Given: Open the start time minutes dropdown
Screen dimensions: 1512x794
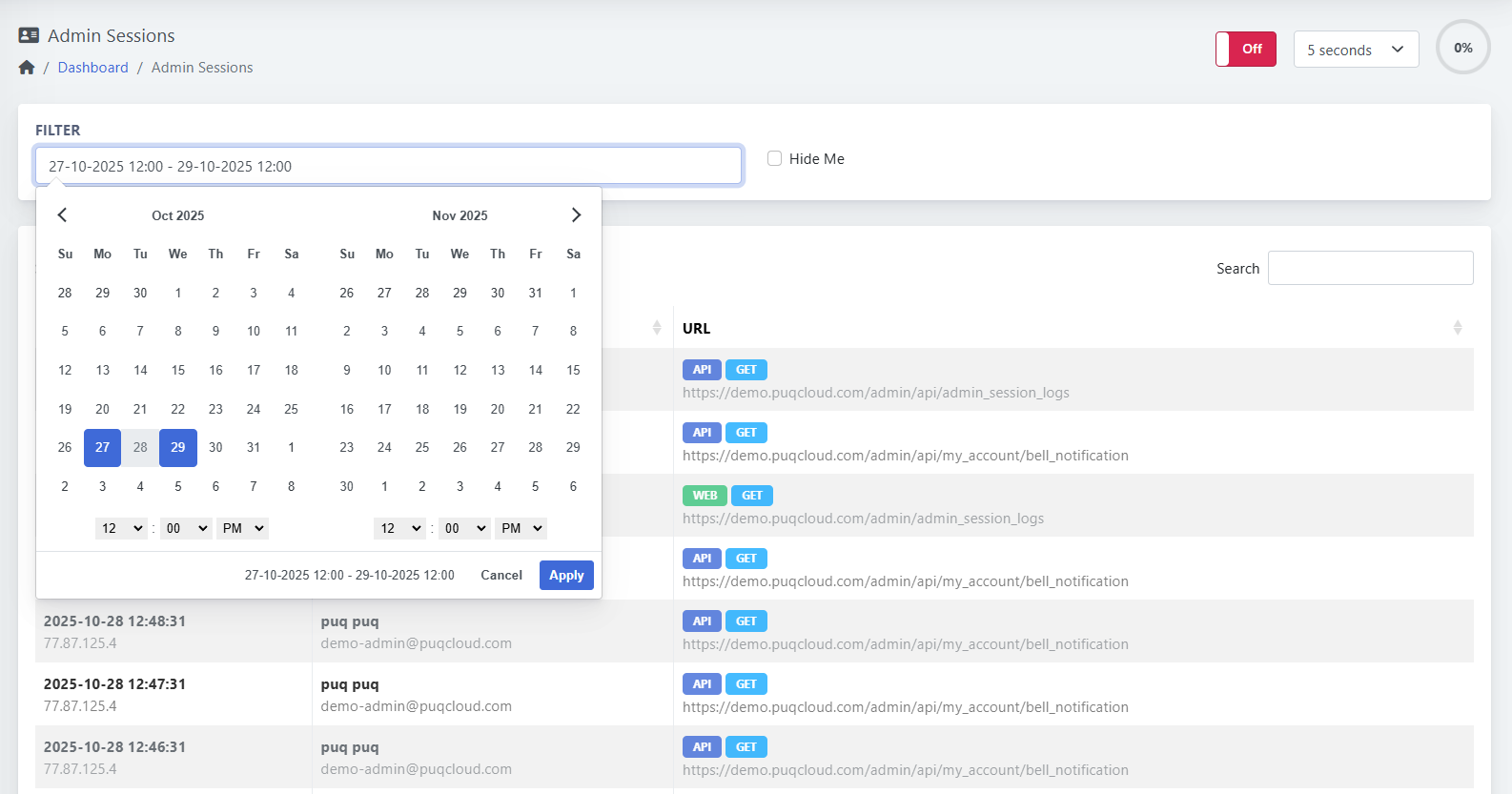Looking at the screenshot, I should (186, 528).
